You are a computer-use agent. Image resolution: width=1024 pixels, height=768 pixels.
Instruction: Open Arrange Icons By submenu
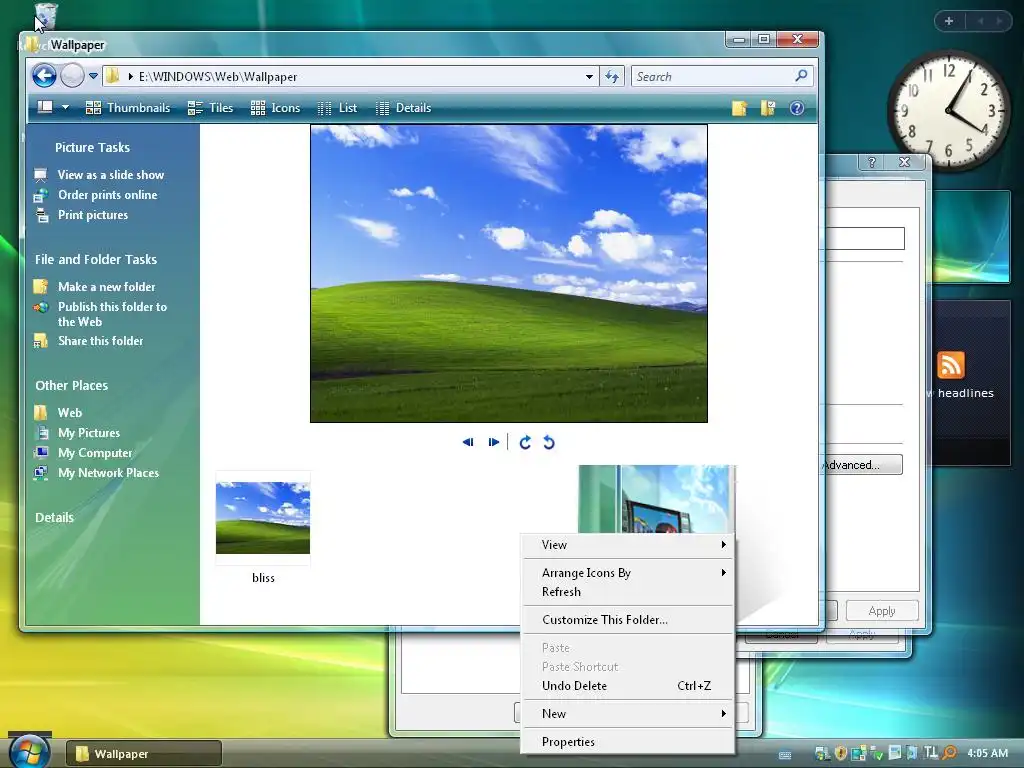(x=628, y=573)
